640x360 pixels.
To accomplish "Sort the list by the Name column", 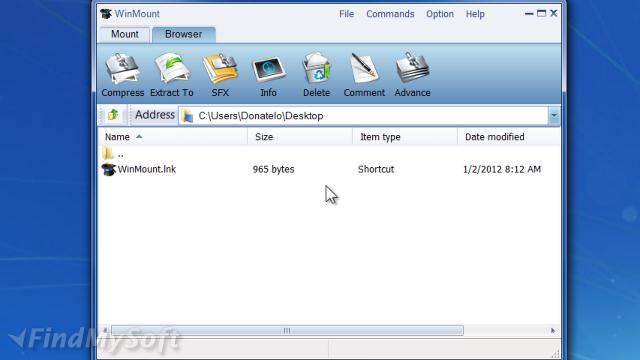I will click(x=172, y=137).
